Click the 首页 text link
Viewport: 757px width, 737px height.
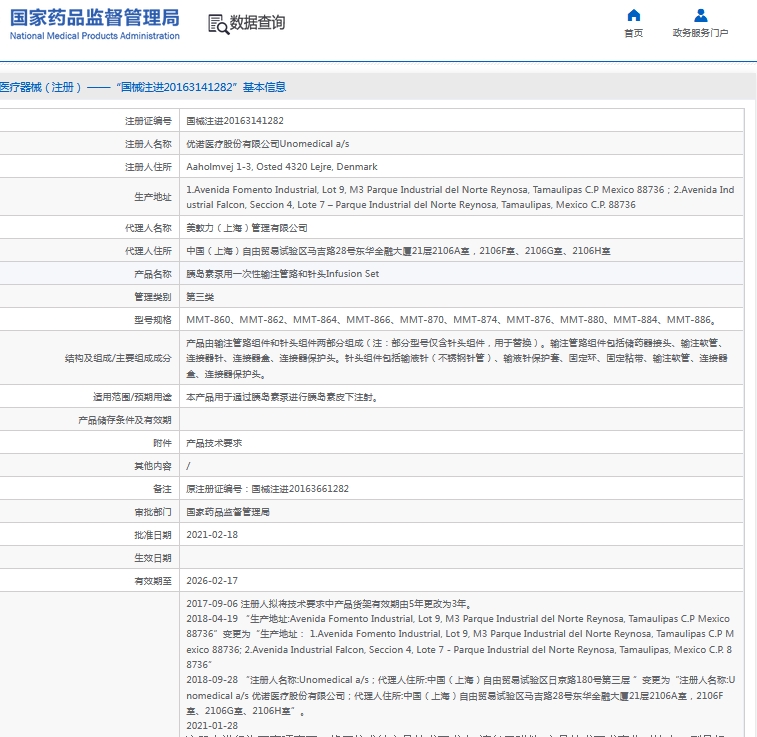(633, 33)
